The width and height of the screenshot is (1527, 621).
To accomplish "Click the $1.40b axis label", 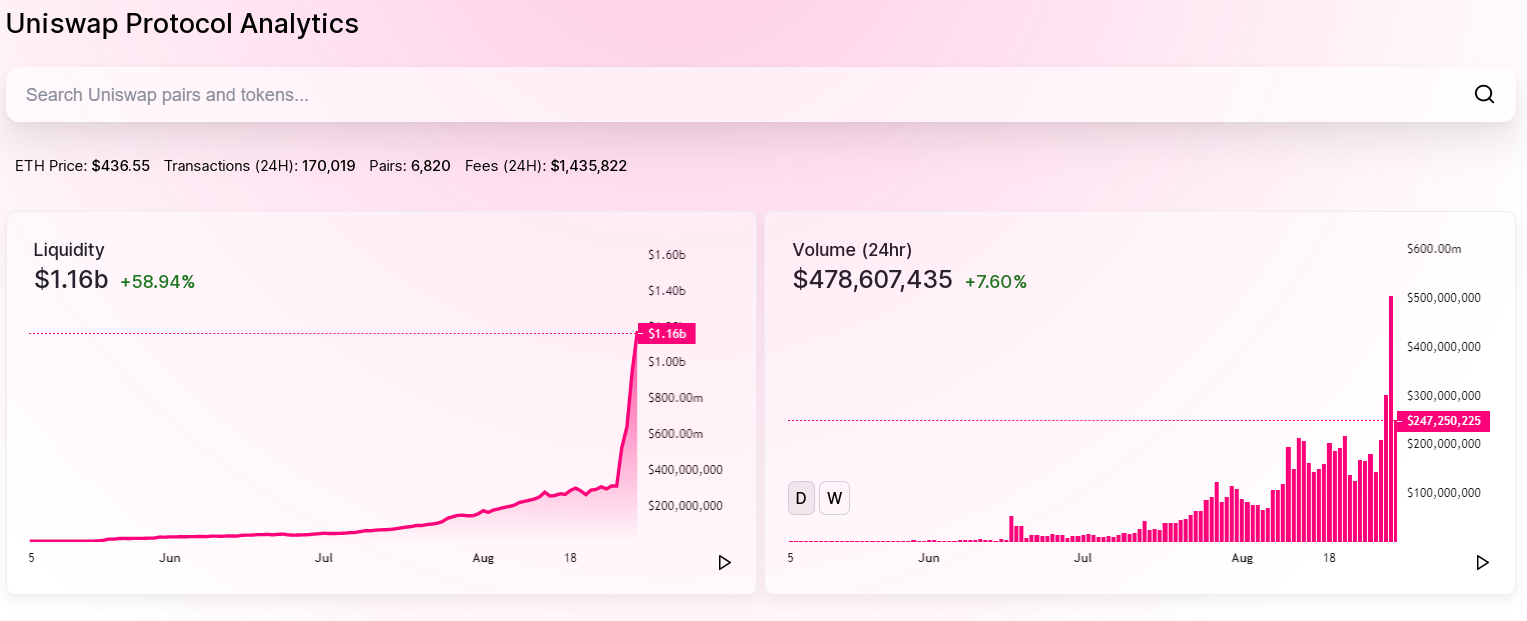I will 667,291.
